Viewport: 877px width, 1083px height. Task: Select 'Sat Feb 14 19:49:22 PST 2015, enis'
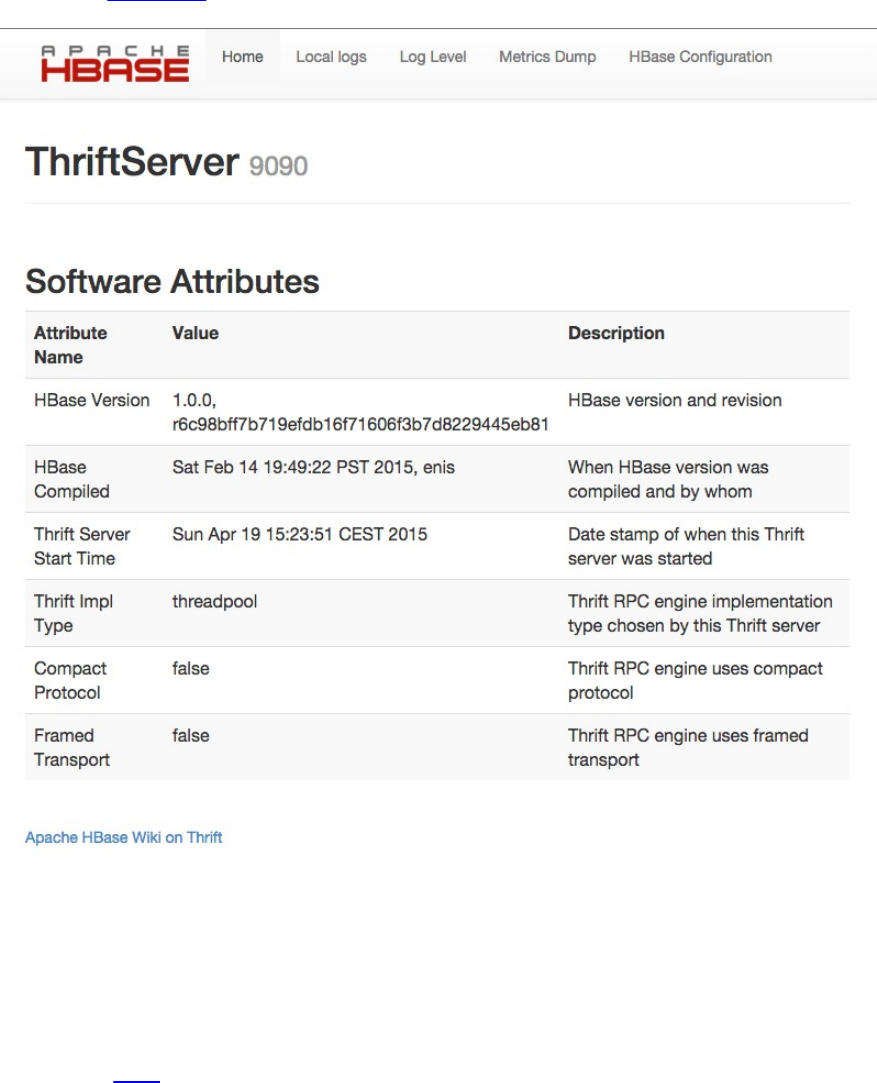click(x=314, y=467)
